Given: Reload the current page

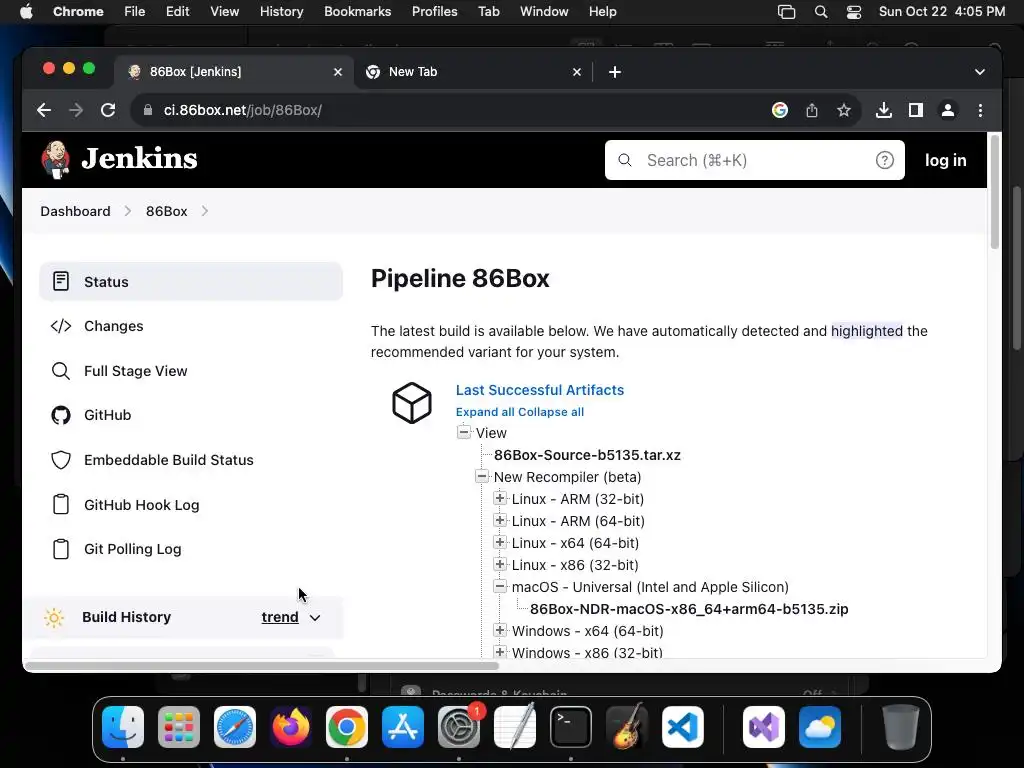Looking at the screenshot, I should tap(108, 110).
